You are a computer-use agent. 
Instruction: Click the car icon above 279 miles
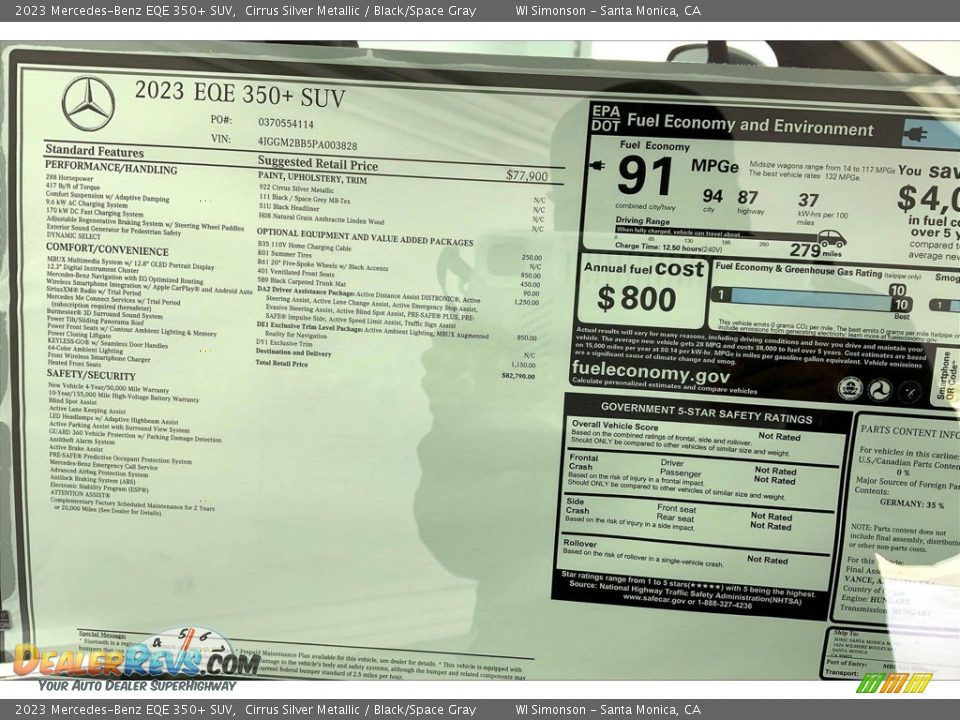coord(831,238)
